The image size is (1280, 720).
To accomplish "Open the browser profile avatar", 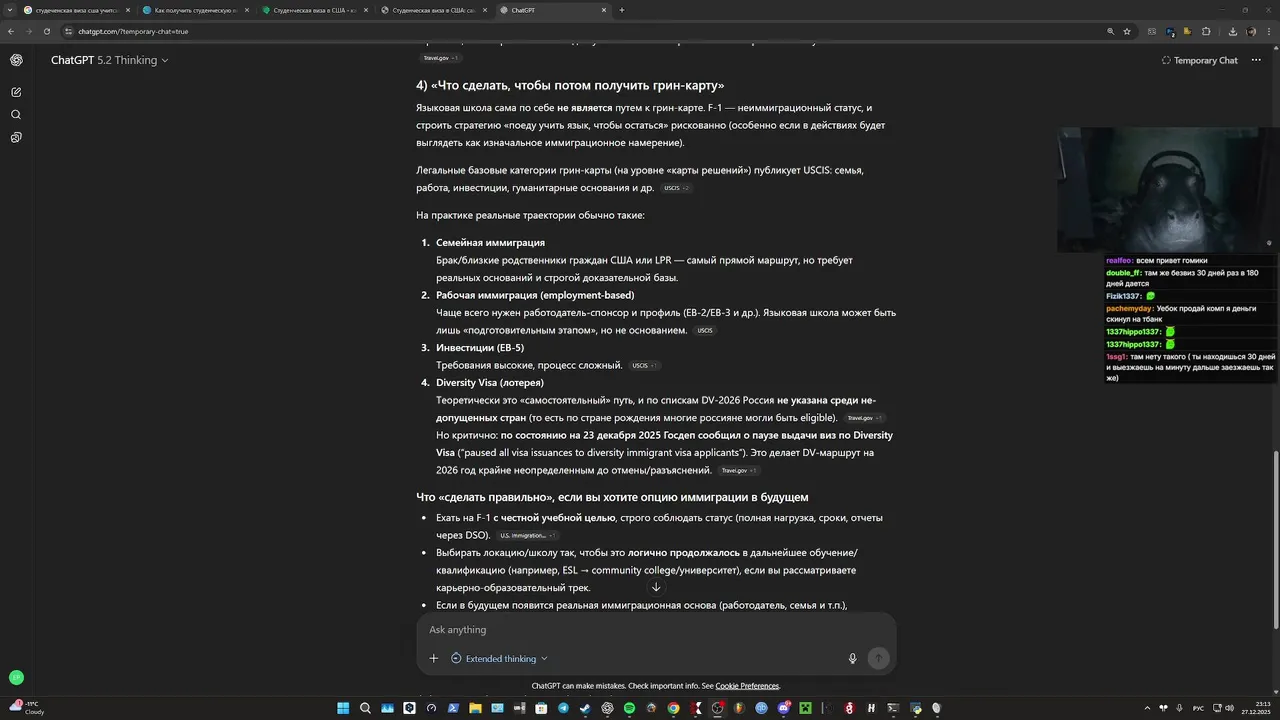I will [x=1250, y=31].
